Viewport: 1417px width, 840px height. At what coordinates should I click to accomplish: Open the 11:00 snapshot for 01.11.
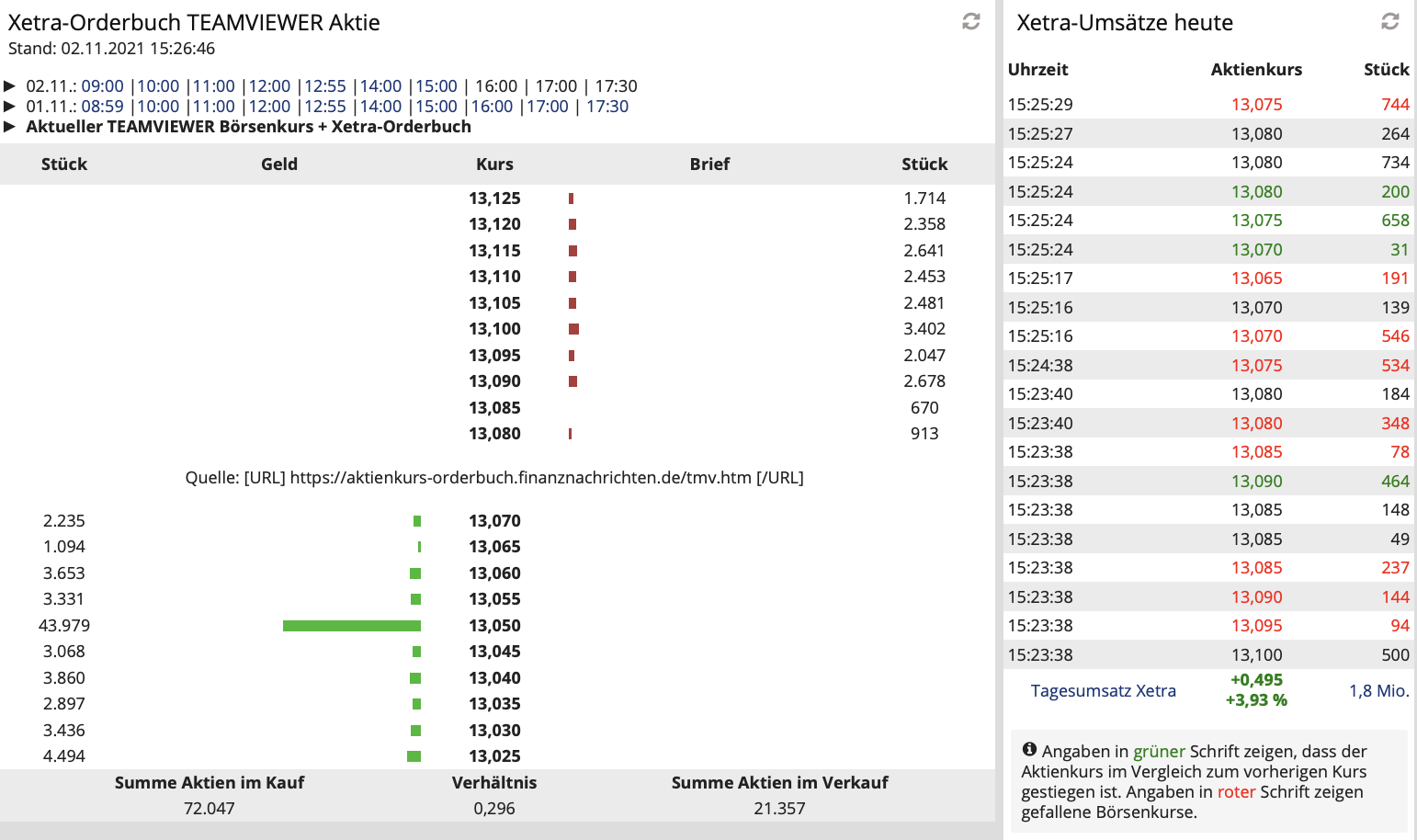coord(214,106)
